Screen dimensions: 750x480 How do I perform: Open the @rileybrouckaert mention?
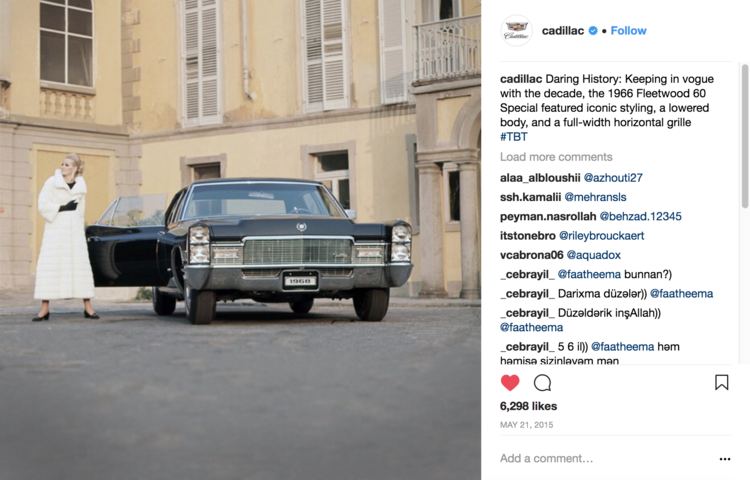[x=602, y=236]
